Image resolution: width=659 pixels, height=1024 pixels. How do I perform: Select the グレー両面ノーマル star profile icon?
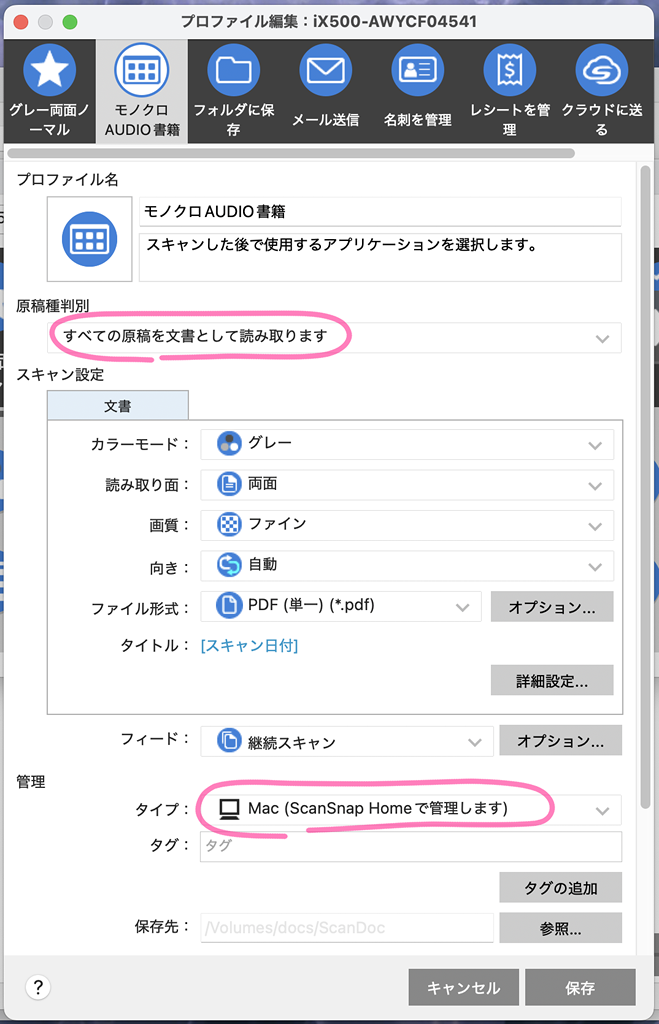coord(50,70)
